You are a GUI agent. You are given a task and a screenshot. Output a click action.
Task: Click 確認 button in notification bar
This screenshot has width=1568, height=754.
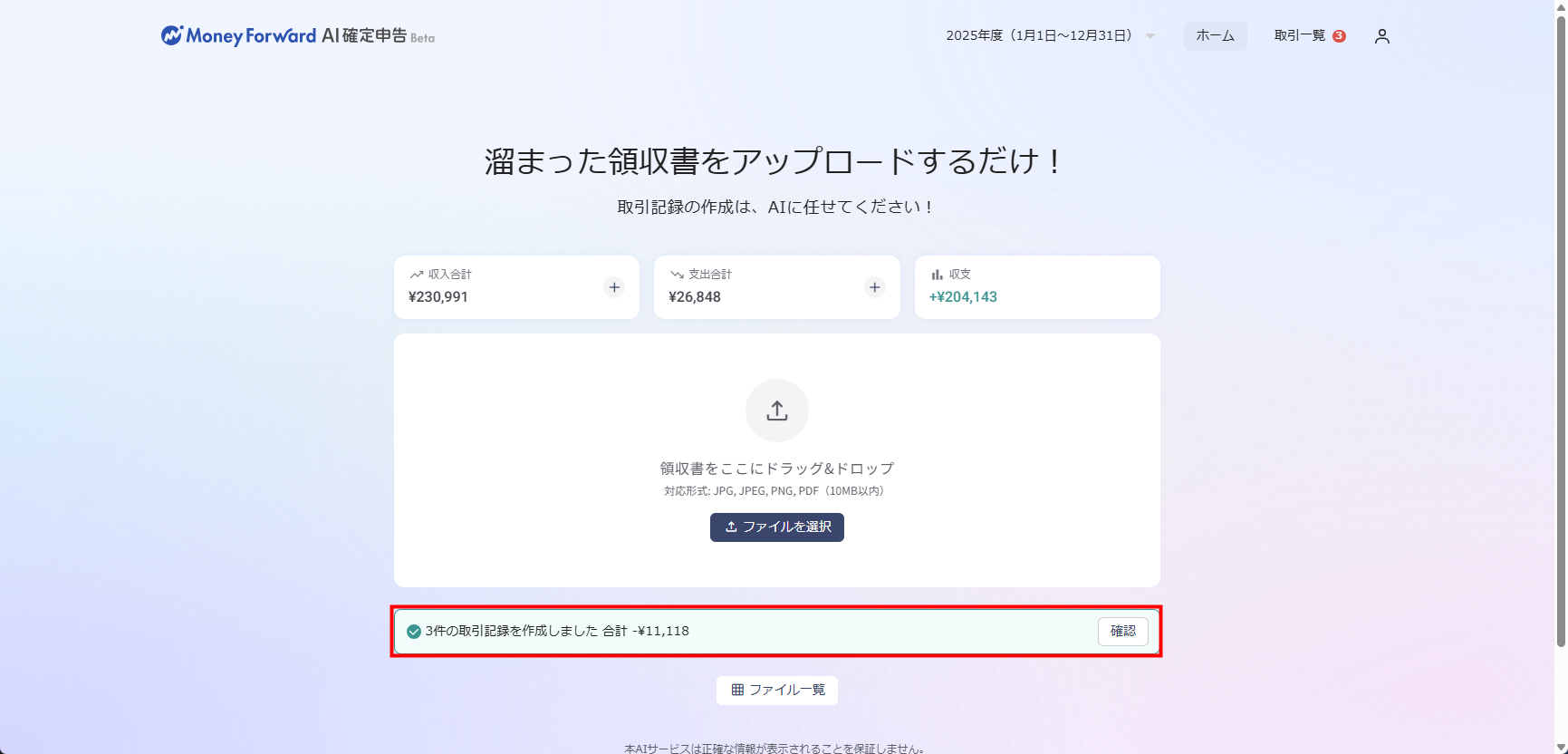tap(1122, 632)
